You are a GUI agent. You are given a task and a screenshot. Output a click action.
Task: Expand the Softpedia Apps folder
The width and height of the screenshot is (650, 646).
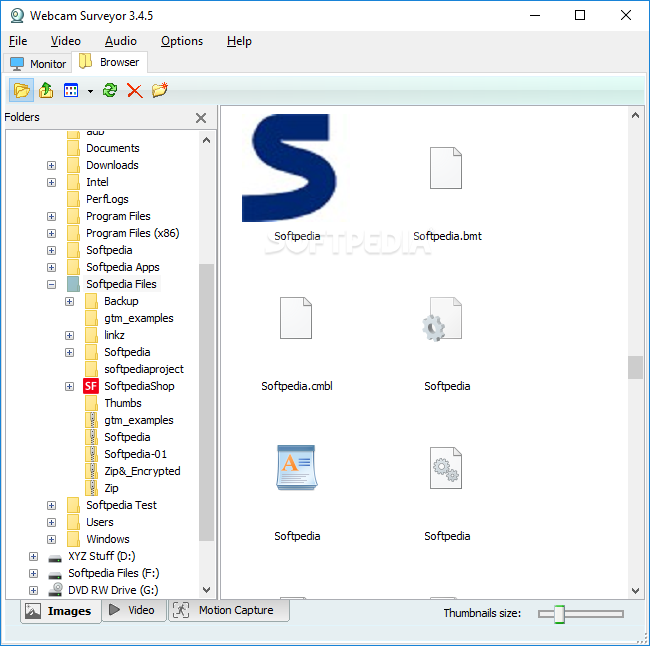[x=51, y=267]
